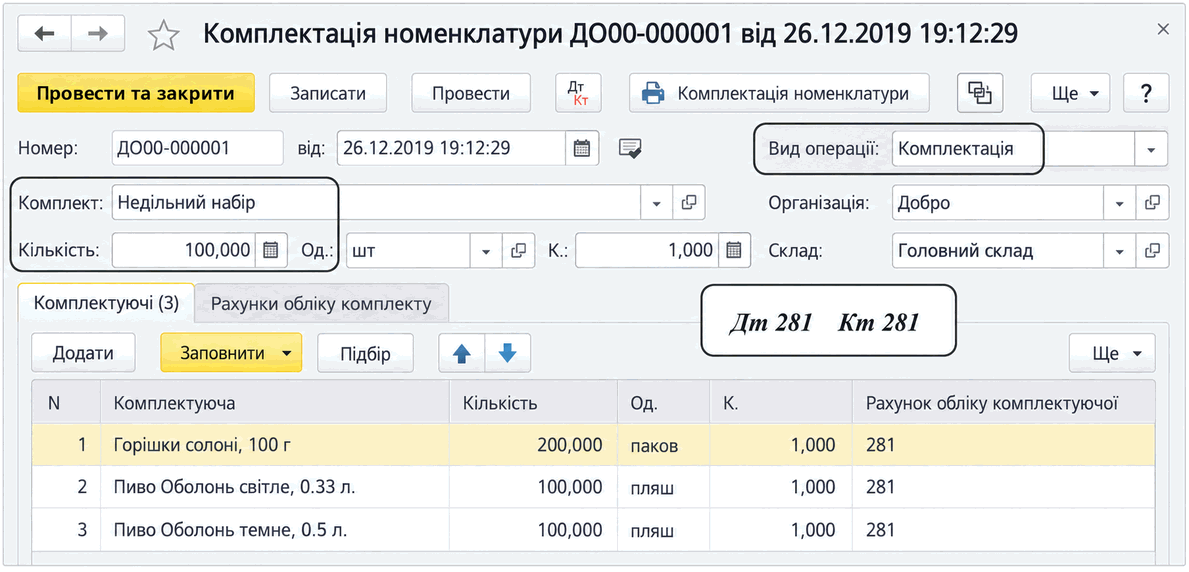Sort by Комплектуюча column header
The image size is (1189, 572).
coord(275,403)
